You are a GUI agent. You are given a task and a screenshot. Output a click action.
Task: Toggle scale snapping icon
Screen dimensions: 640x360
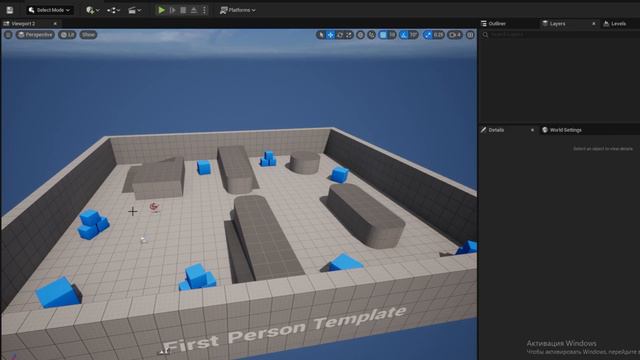pos(427,35)
